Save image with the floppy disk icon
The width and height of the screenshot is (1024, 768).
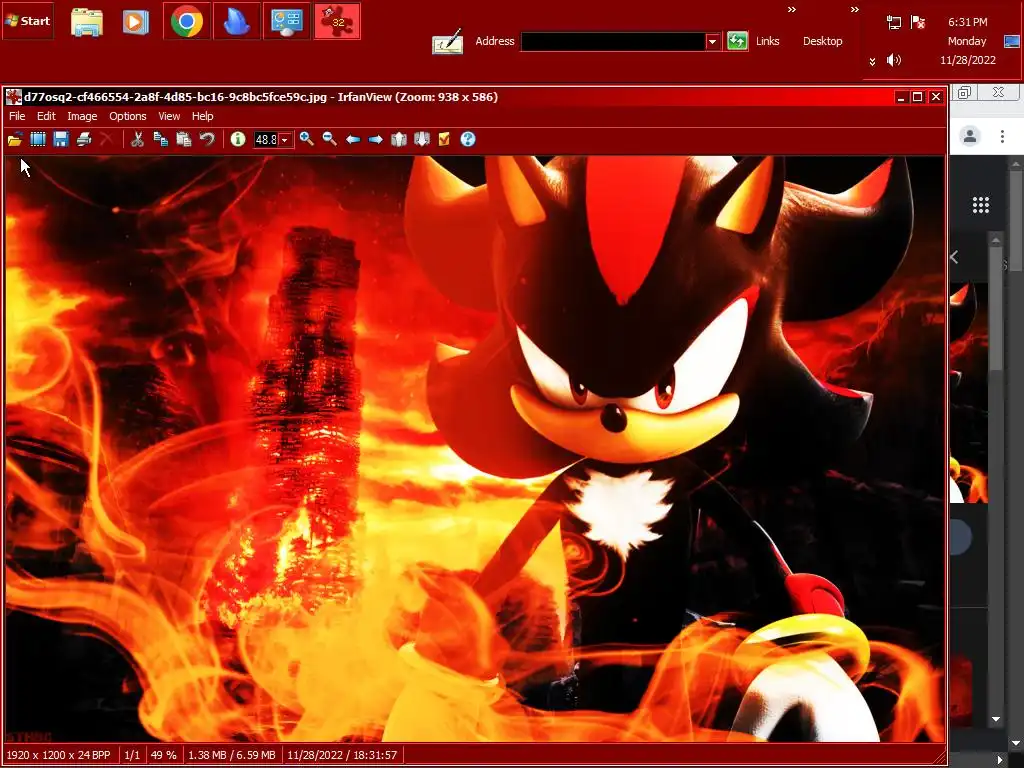click(x=61, y=139)
